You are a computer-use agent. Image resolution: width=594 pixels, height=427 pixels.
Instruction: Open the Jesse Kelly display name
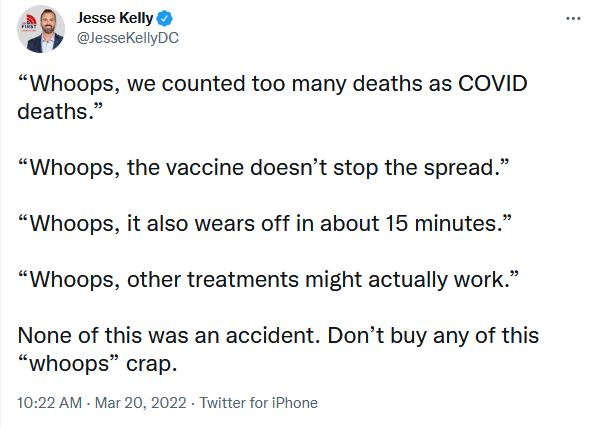115,18
